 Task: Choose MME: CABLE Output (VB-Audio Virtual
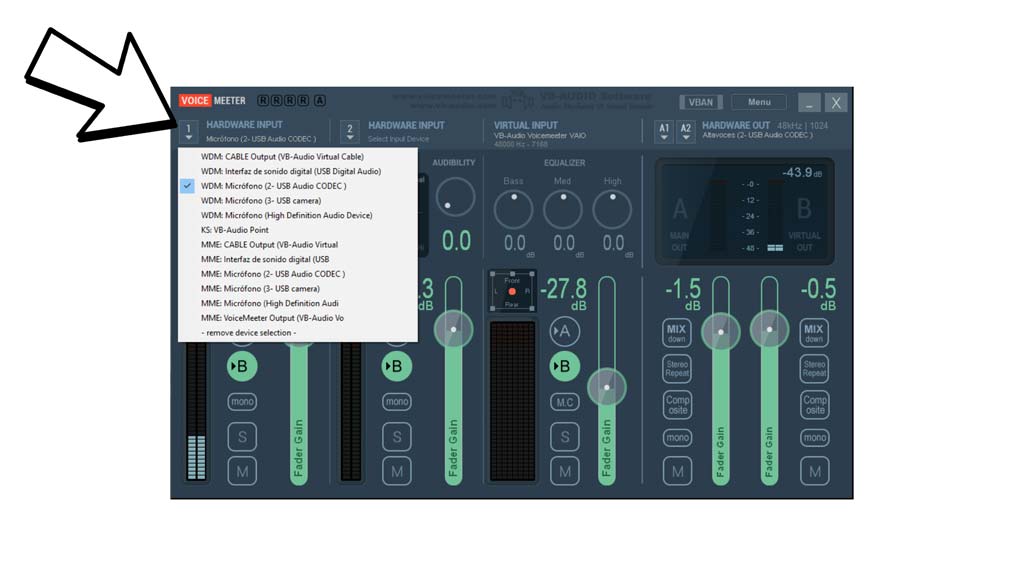pos(298,245)
